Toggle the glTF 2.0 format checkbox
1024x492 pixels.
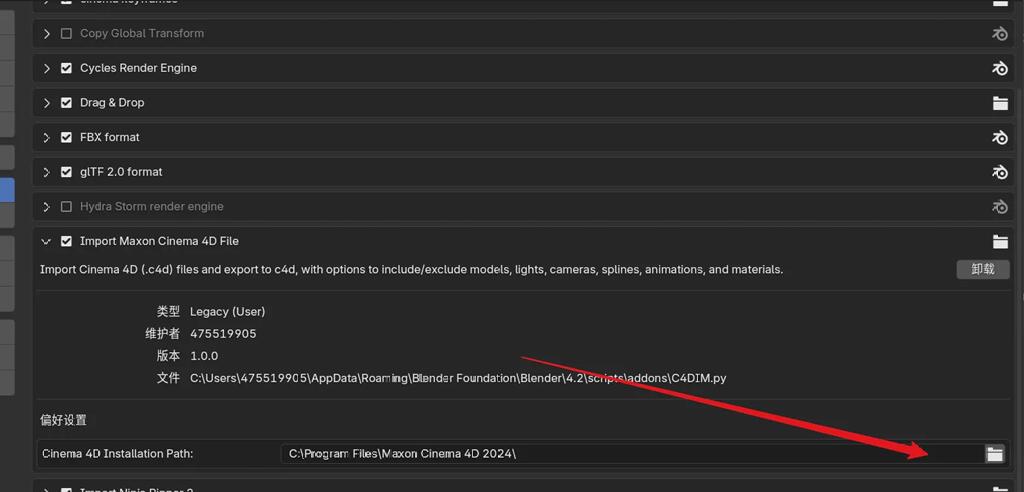point(66,172)
